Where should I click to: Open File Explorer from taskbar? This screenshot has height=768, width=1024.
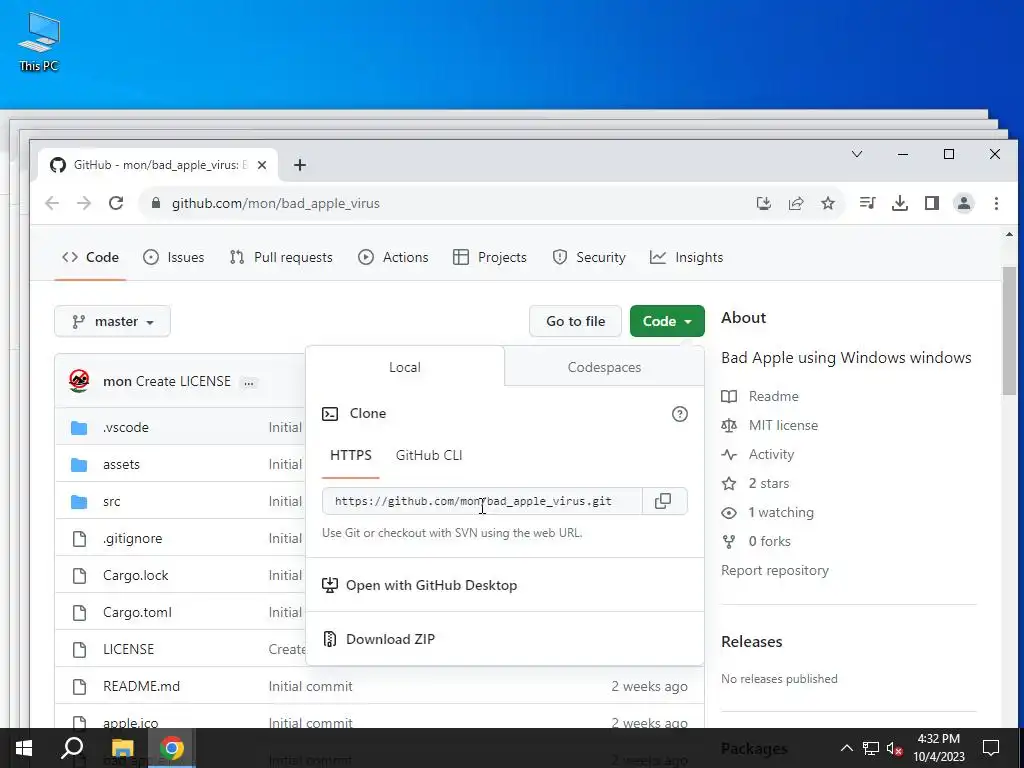coord(122,748)
